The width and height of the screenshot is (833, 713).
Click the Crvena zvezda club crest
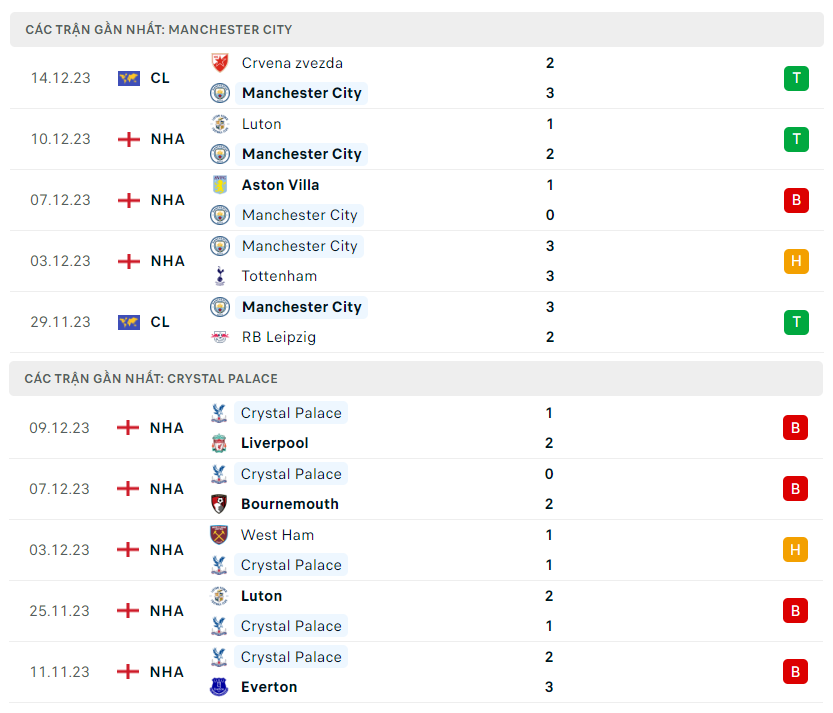[220, 63]
